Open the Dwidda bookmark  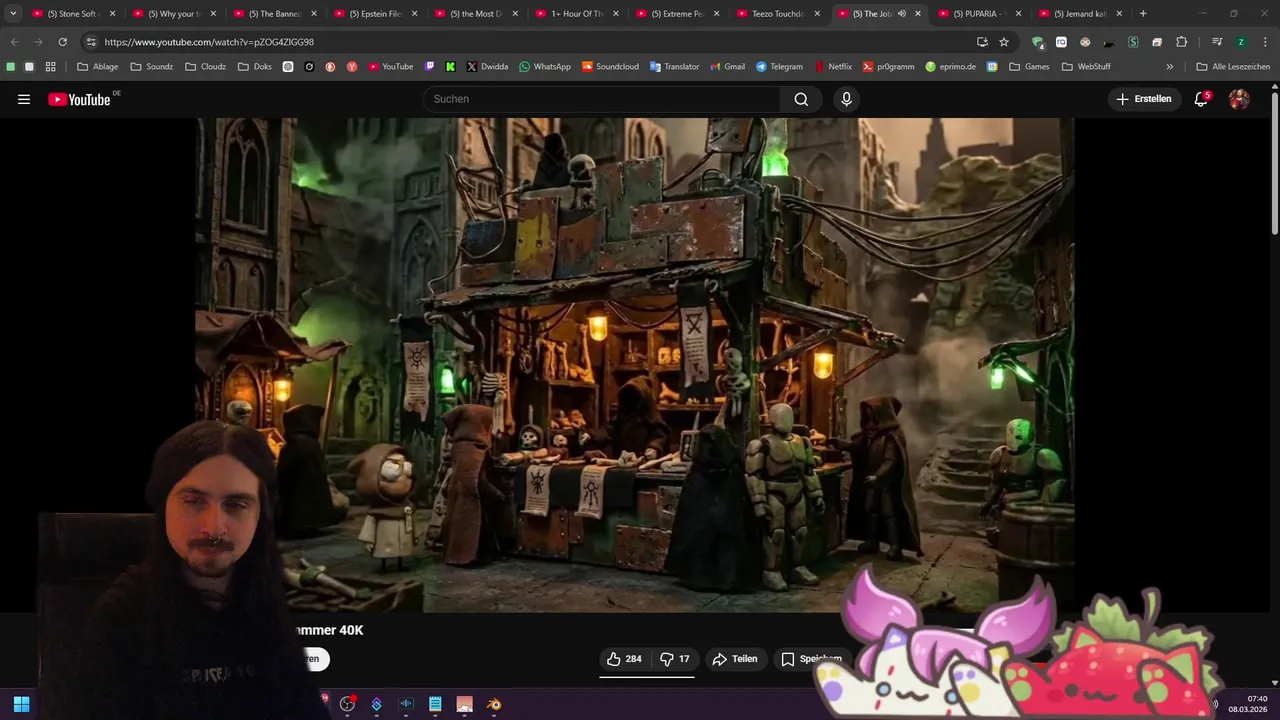tap(487, 67)
